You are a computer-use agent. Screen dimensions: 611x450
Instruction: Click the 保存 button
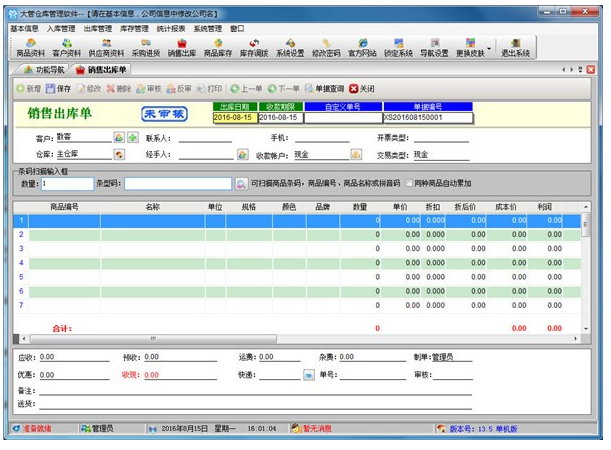tap(59, 89)
